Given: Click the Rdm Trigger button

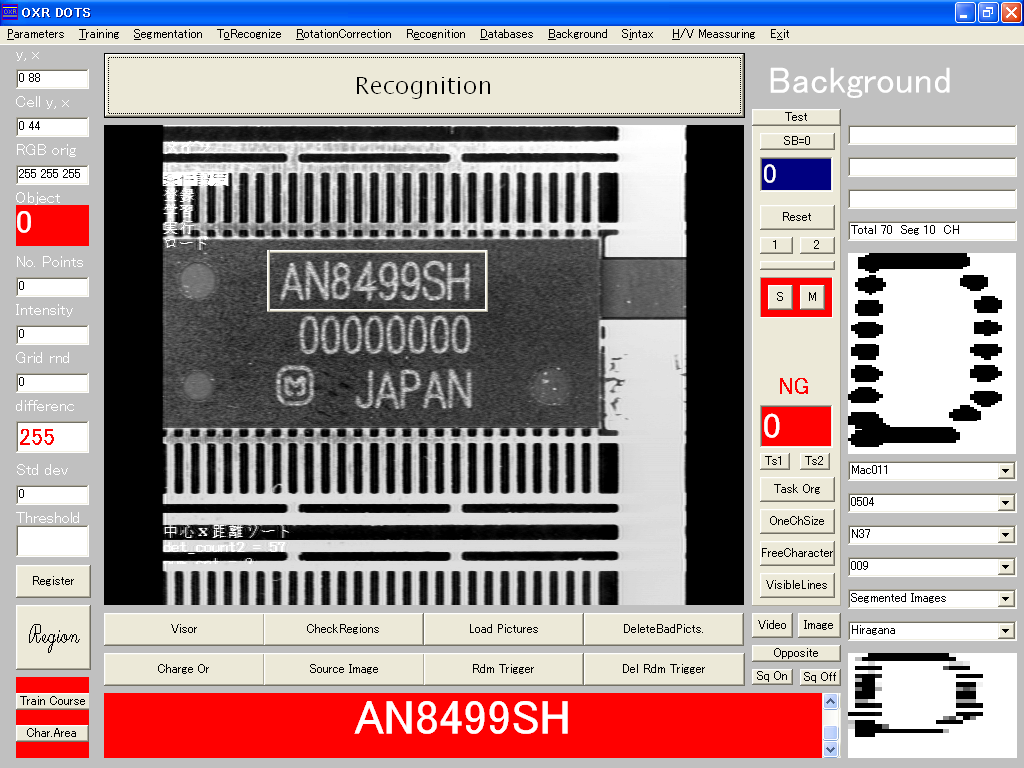Looking at the screenshot, I should (x=504, y=669).
